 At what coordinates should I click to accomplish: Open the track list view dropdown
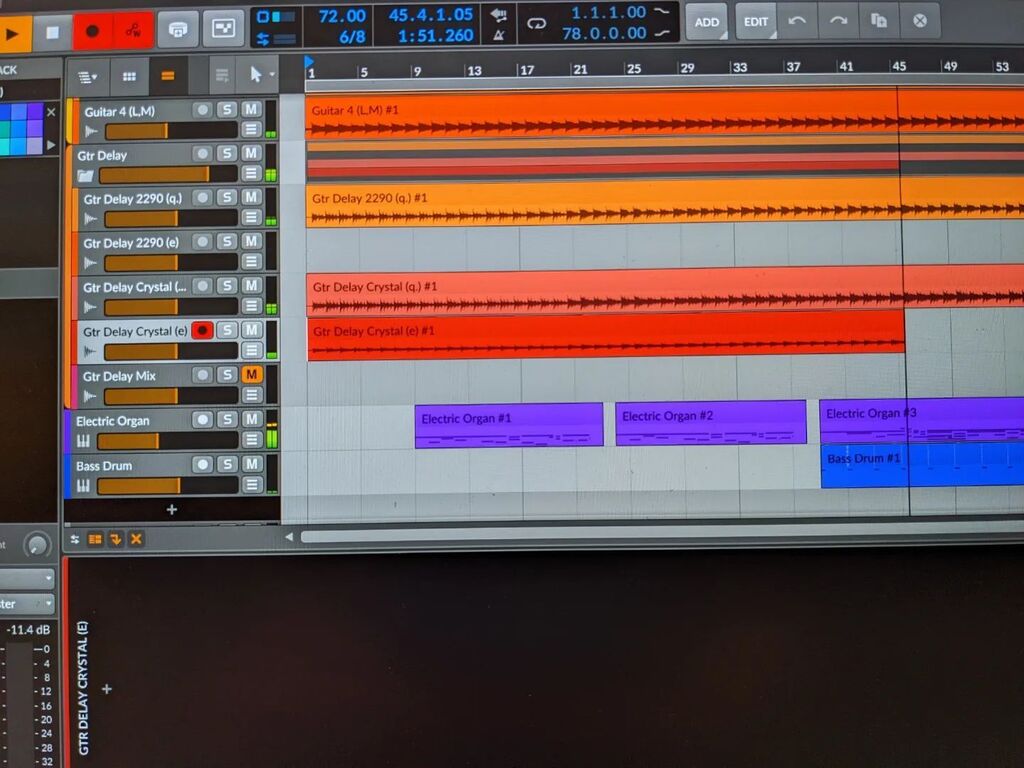tap(88, 77)
